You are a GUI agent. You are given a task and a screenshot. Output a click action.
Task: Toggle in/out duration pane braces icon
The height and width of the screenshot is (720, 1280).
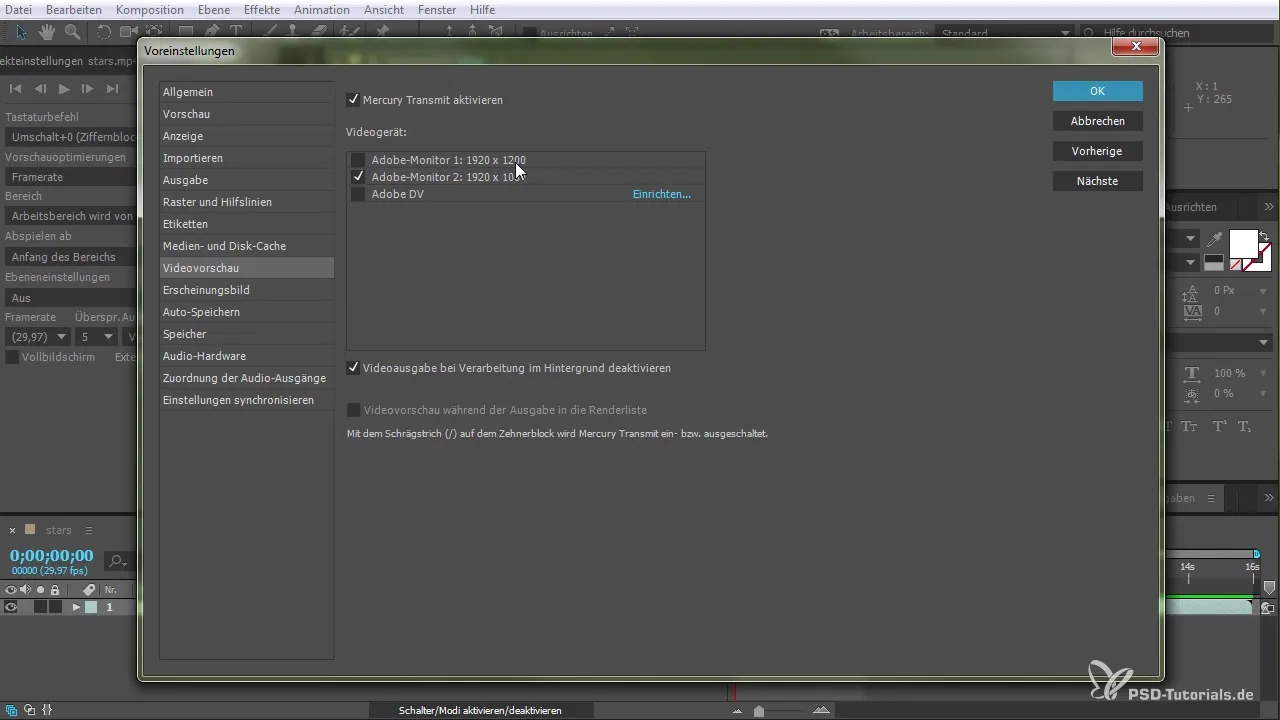coord(47,710)
